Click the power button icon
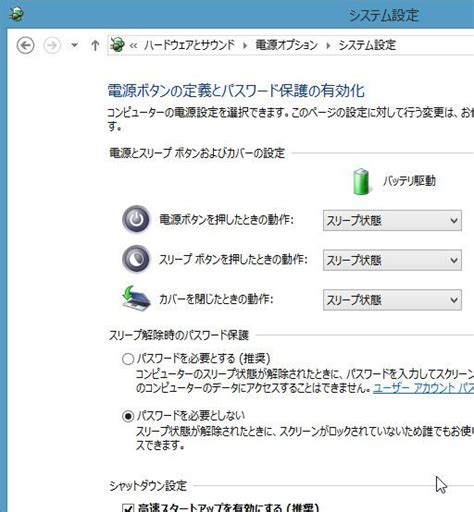The width and height of the screenshot is (474, 512). click(136, 219)
